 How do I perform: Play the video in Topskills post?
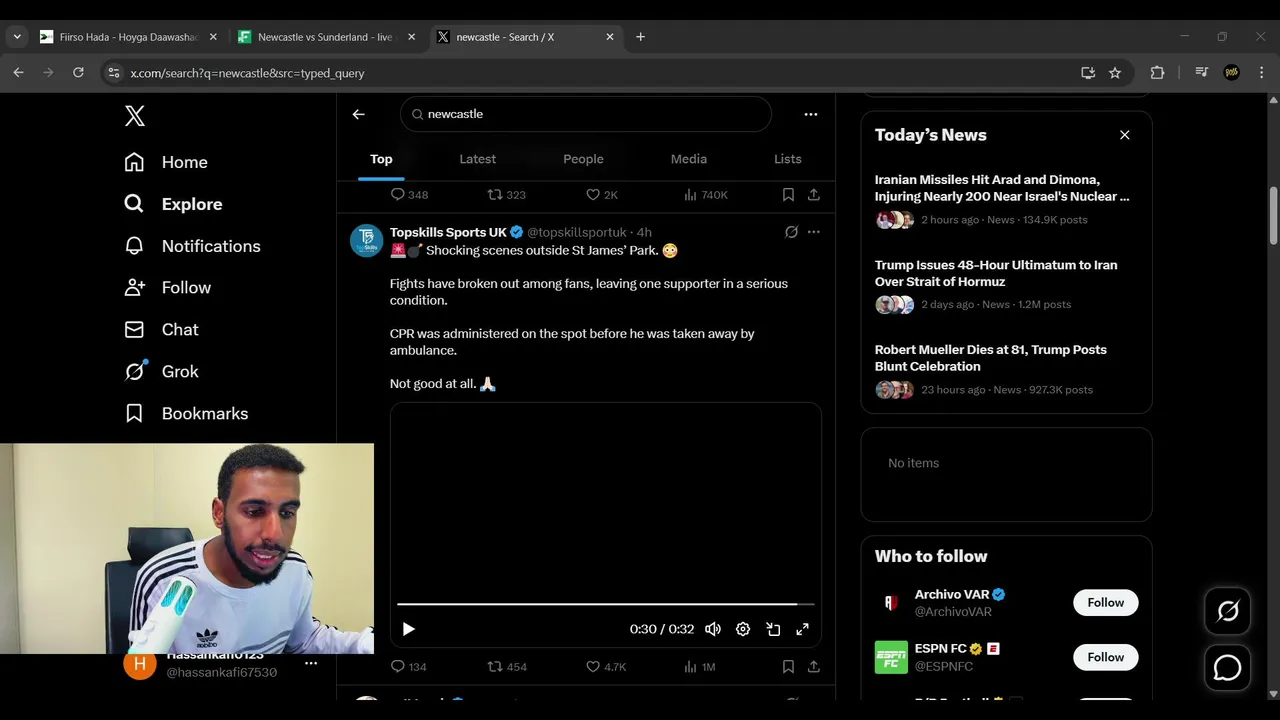point(408,629)
